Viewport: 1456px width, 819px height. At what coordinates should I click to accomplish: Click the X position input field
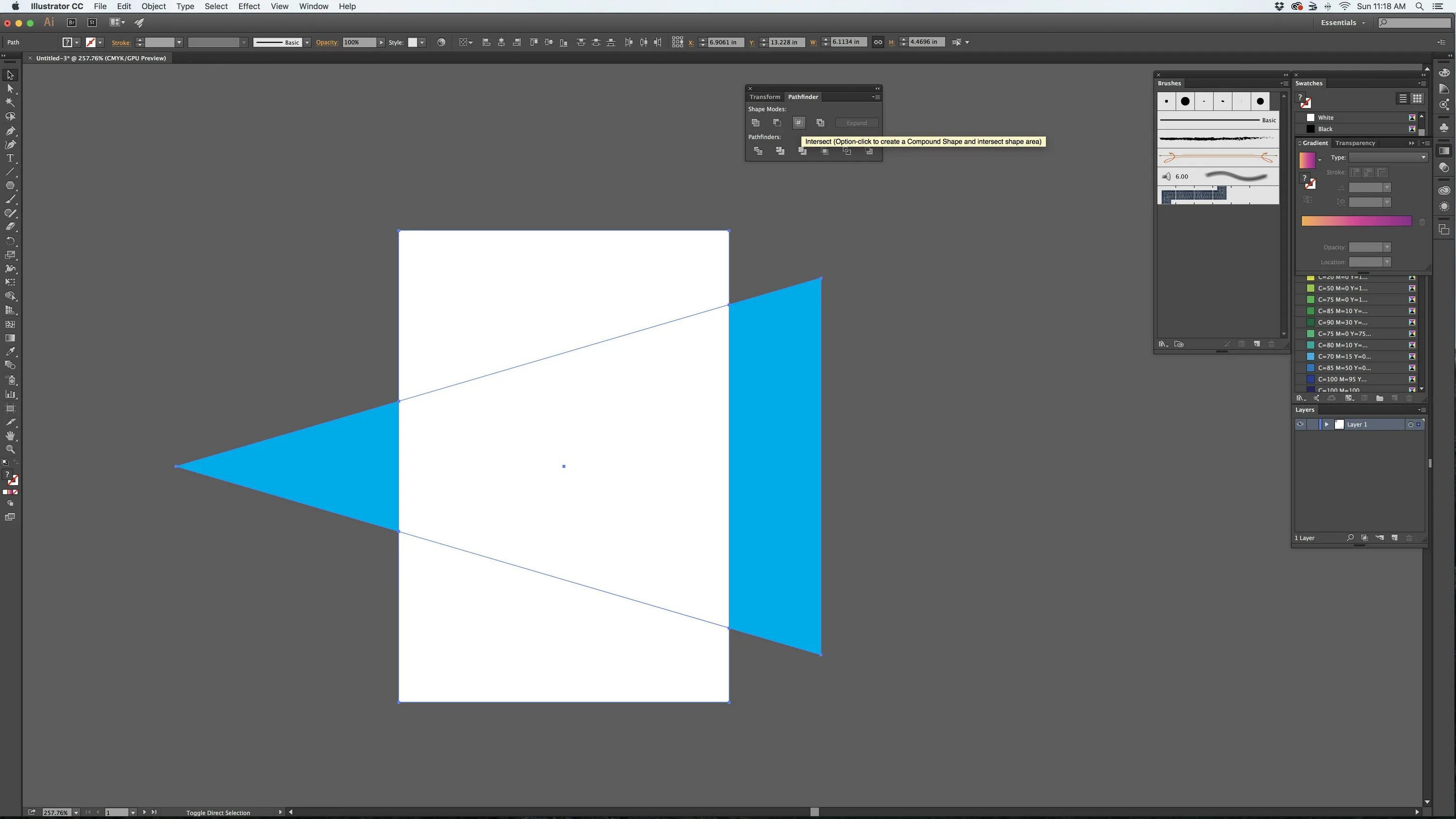tap(725, 42)
